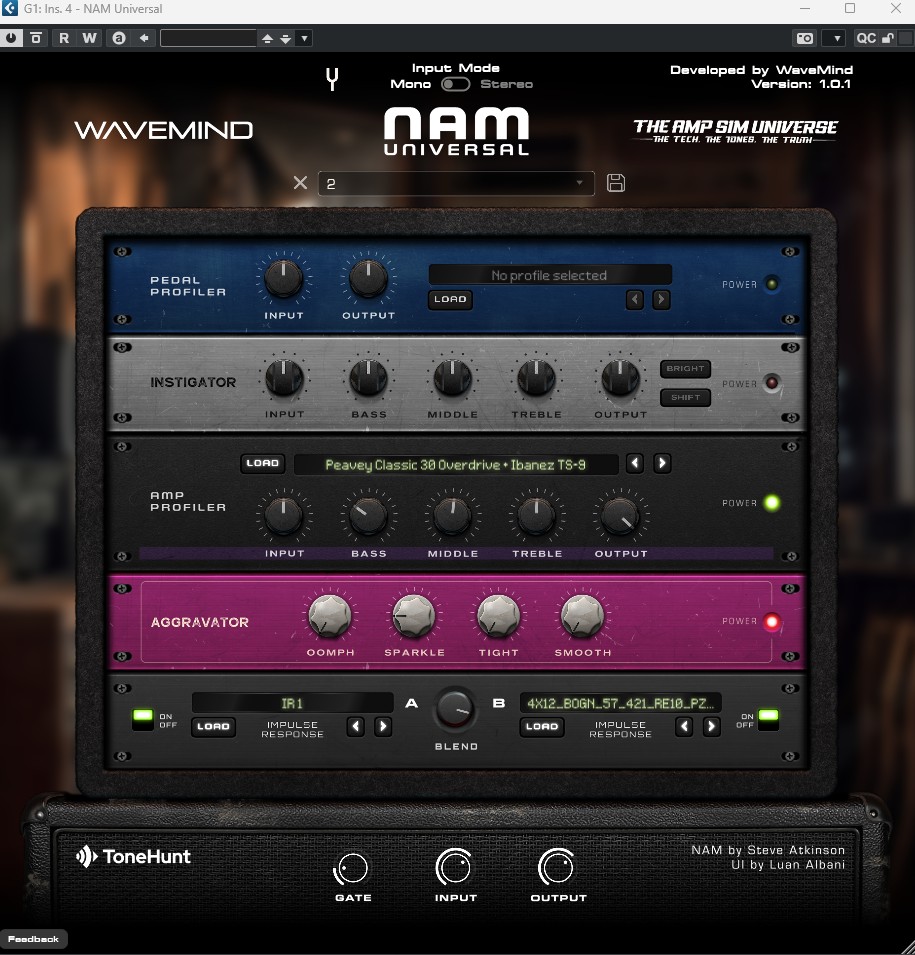Adjust Instigator INPUT knob
915x955 pixels.
tap(284, 378)
